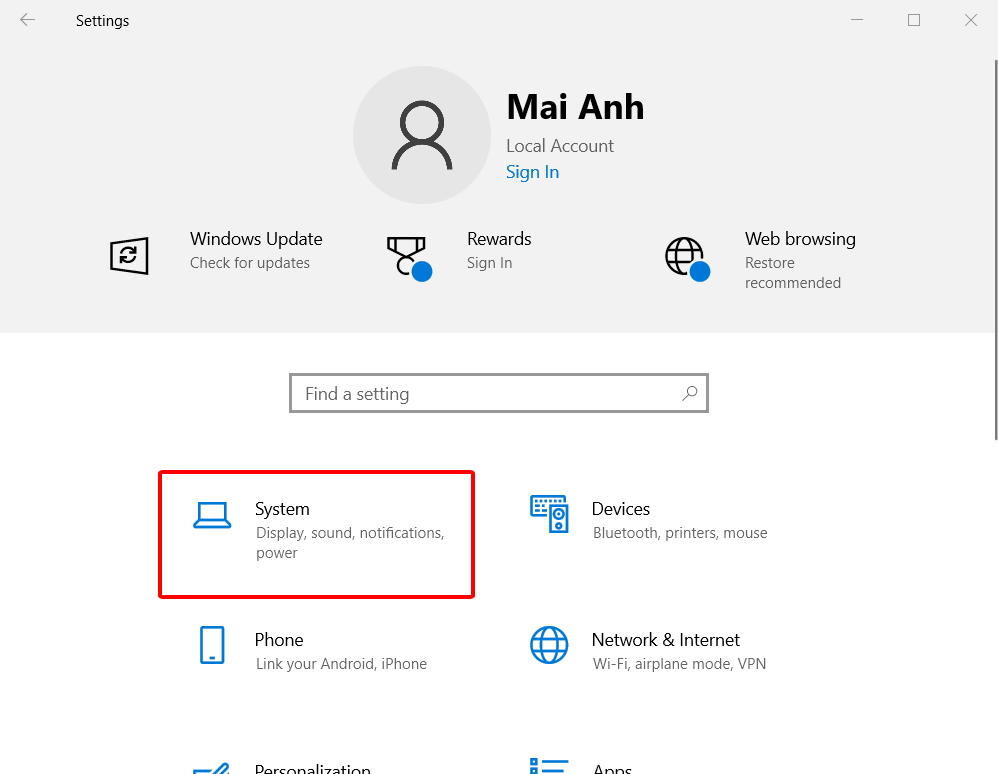Click Check for updates text
The width and height of the screenshot is (998, 774).
tap(250, 263)
